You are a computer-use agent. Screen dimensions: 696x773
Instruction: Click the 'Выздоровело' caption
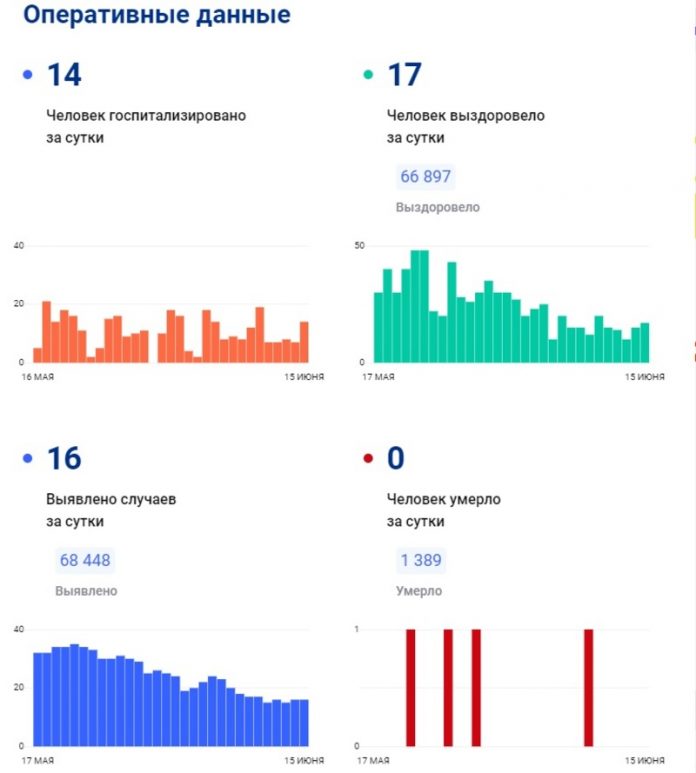pos(438,207)
